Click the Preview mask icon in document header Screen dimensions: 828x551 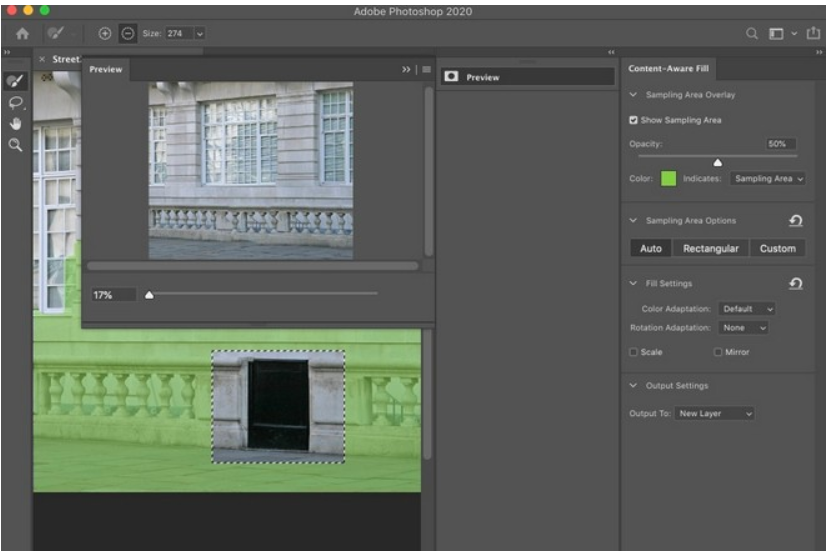coord(451,77)
